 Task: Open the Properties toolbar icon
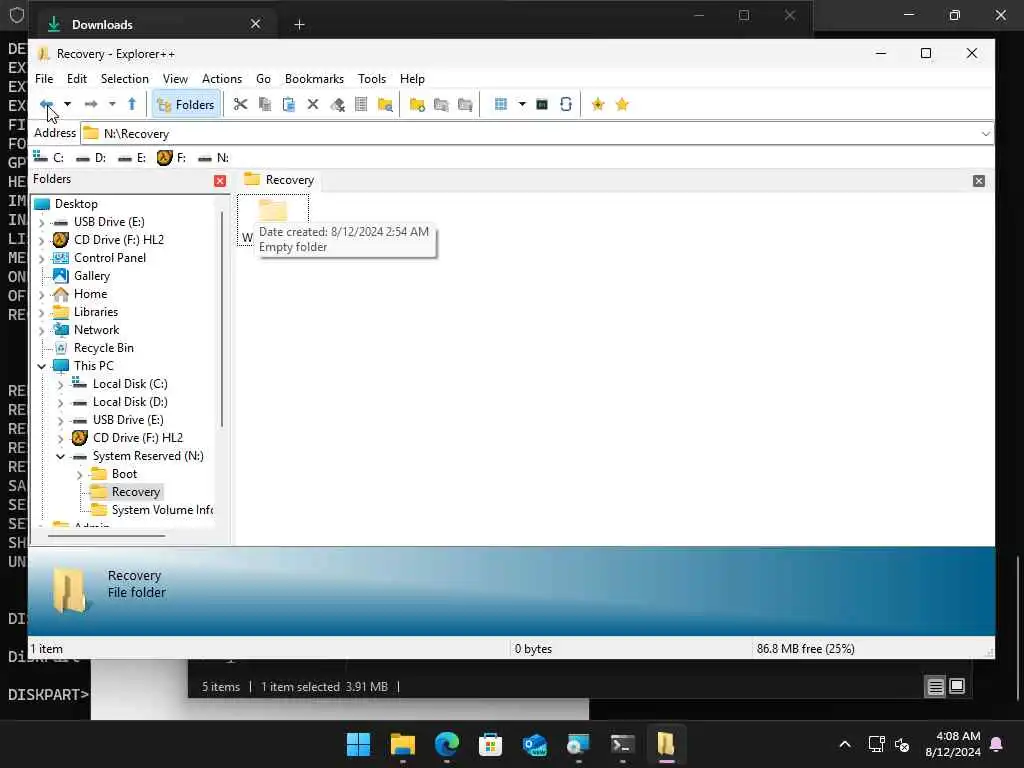[x=361, y=104]
